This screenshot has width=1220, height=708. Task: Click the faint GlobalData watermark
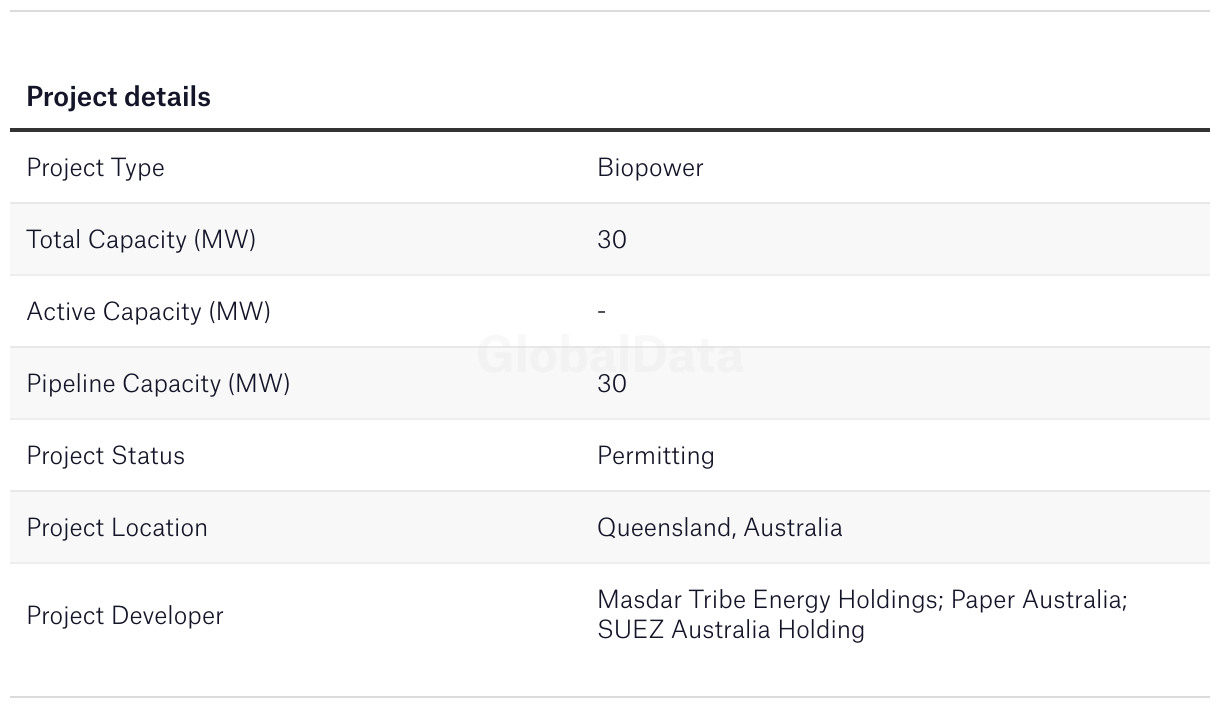[x=610, y=356]
